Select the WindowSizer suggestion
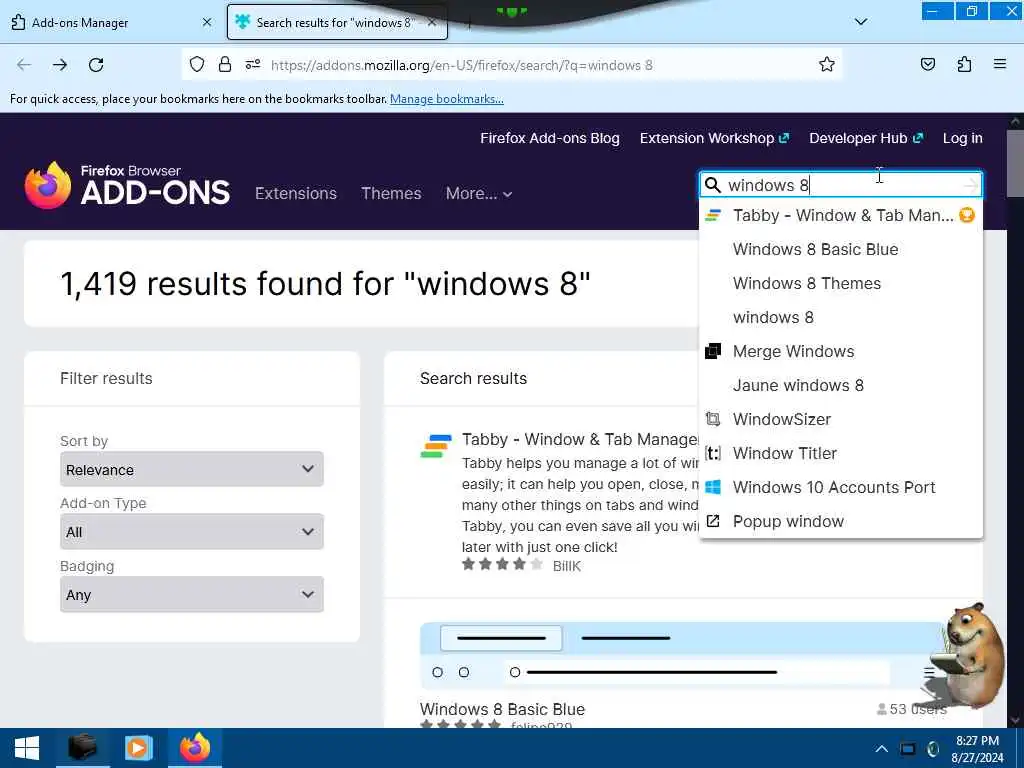Screen dimensions: 1024x768 (x=840, y=419)
